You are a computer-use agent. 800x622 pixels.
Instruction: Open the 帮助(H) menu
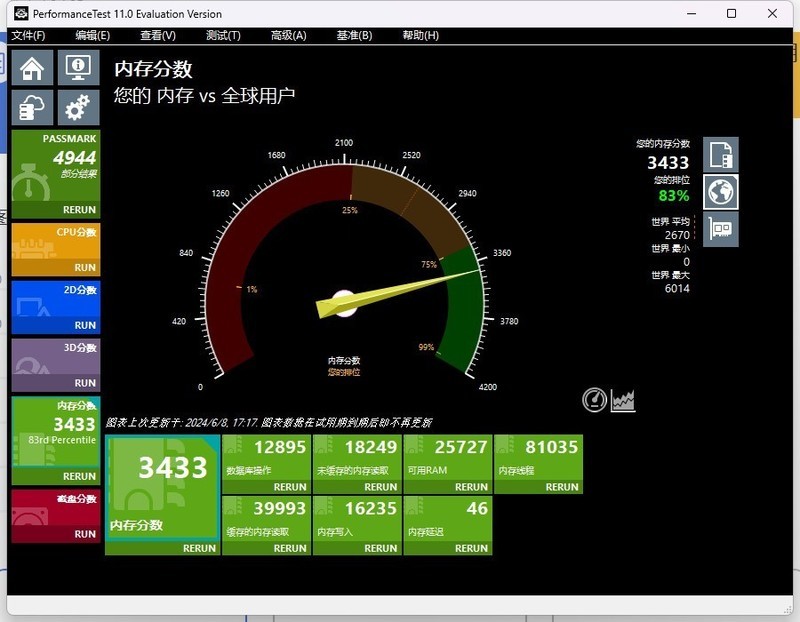coord(420,35)
